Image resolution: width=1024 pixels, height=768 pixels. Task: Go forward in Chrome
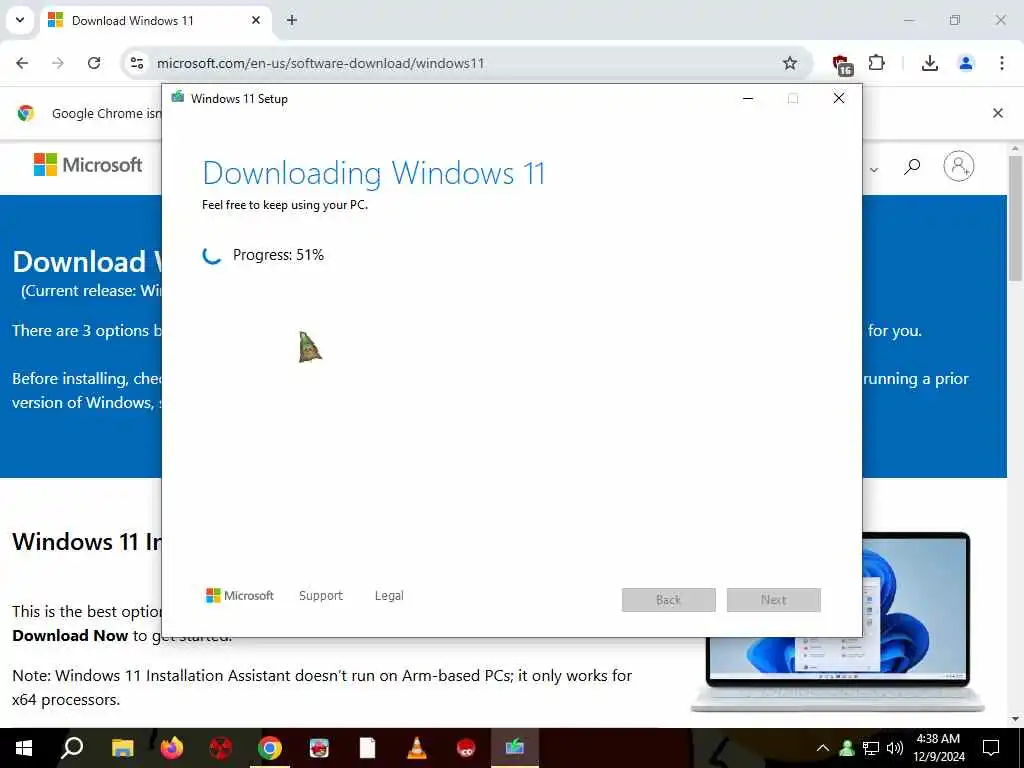pos(58,63)
